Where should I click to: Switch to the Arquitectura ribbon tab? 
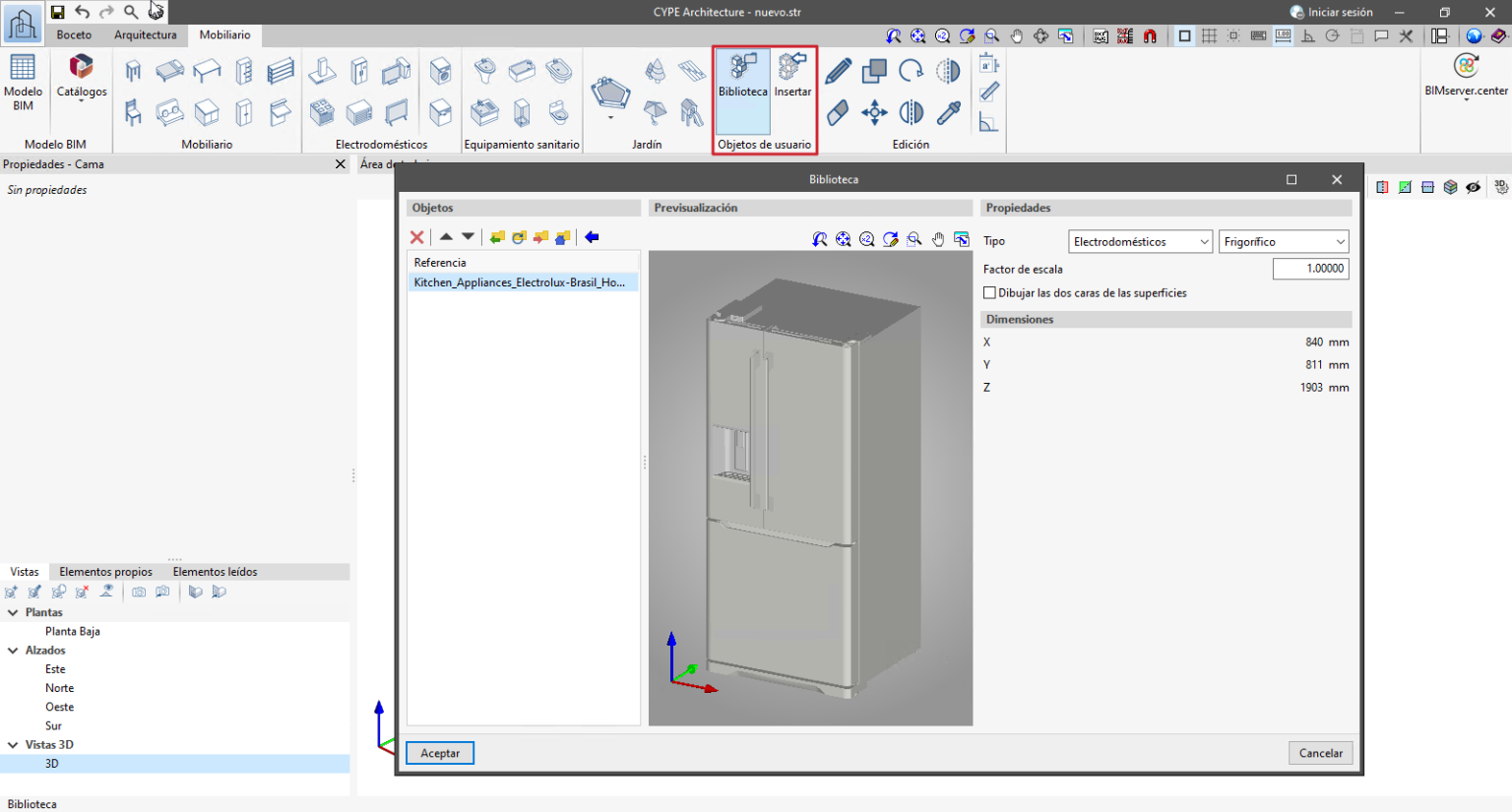pyautogui.click(x=146, y=35)
